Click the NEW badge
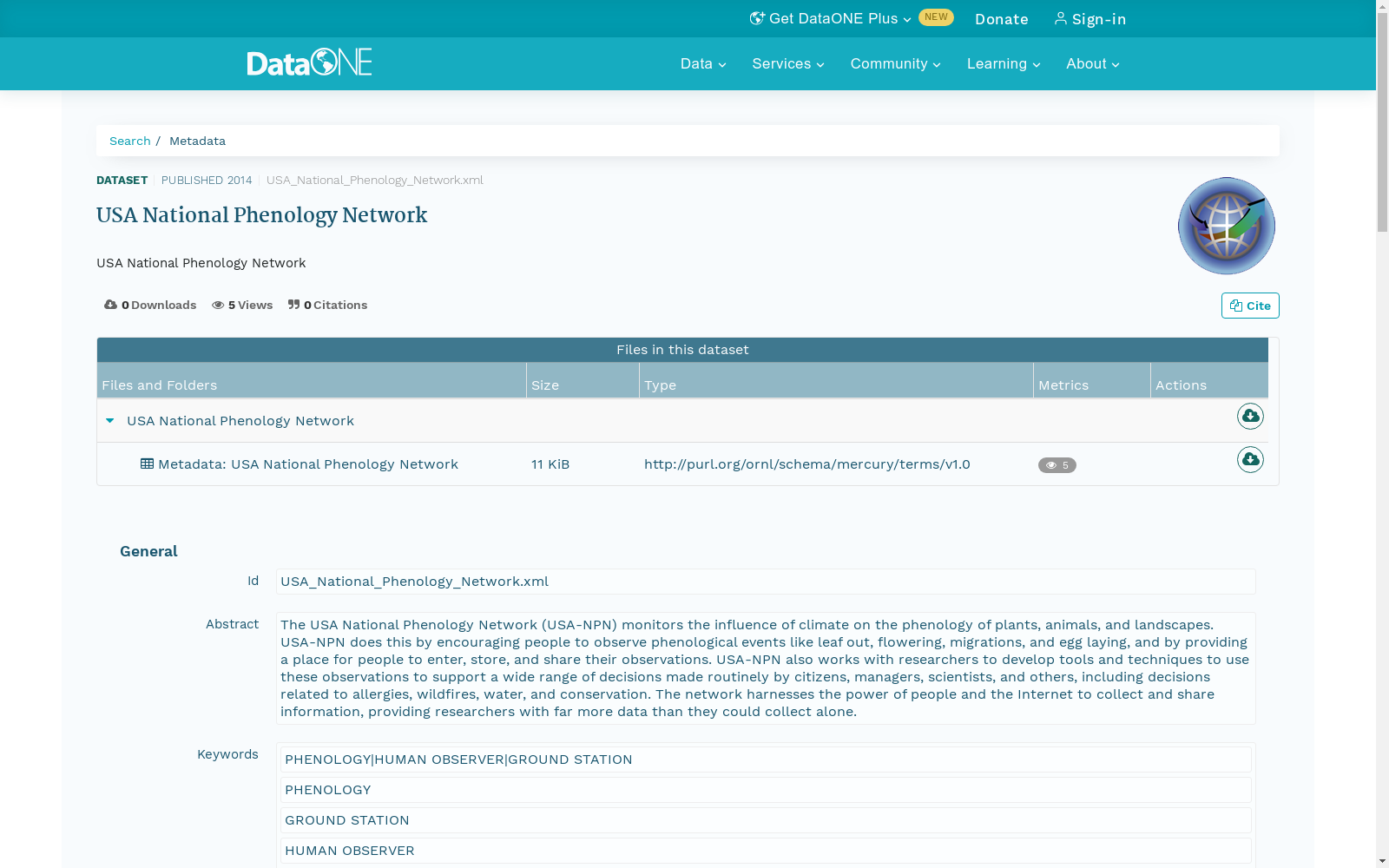The height and width of the screenshot is (868, 1389). 936,17
